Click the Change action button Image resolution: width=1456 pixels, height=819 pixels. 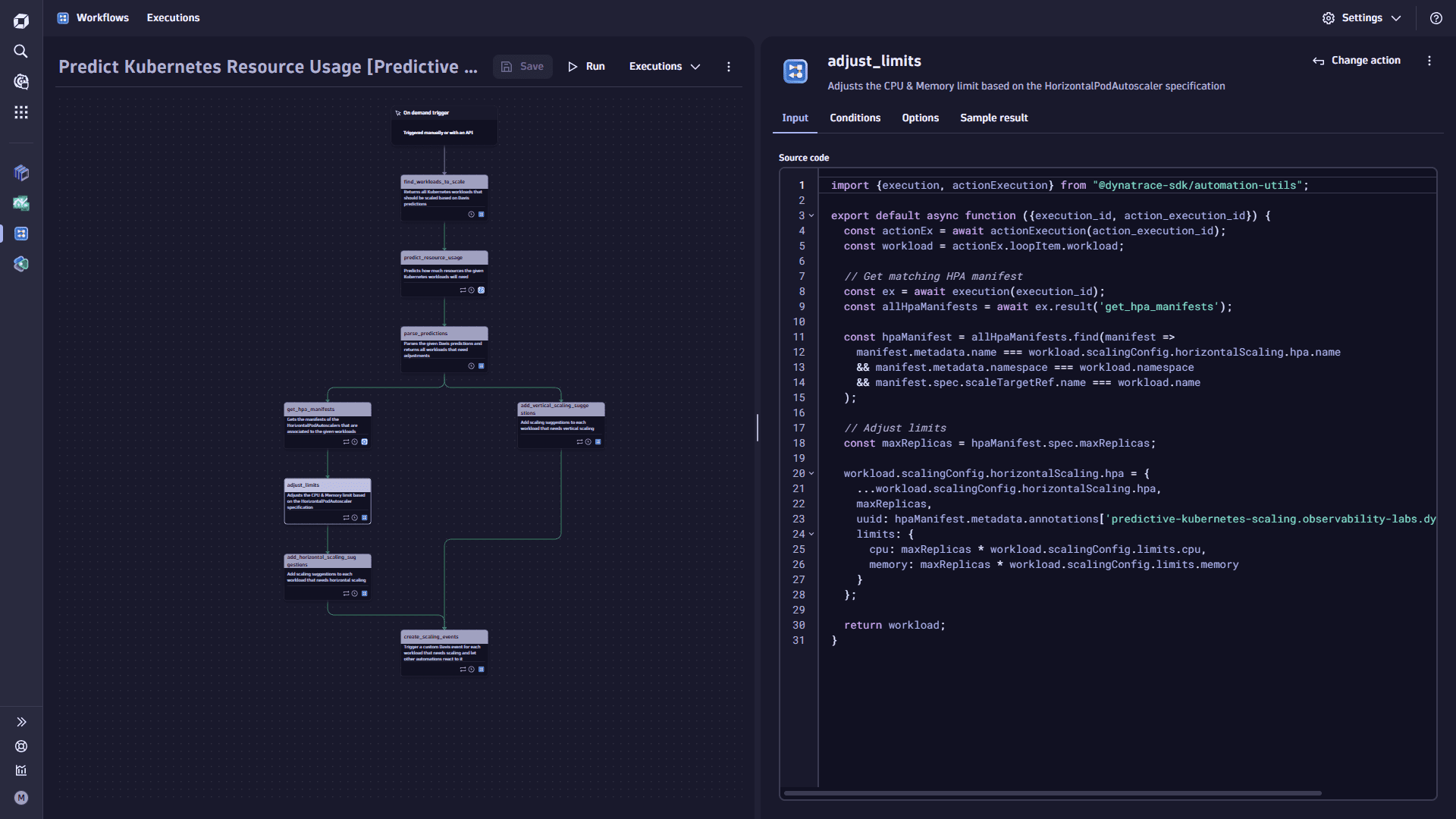coord(1357,61)
